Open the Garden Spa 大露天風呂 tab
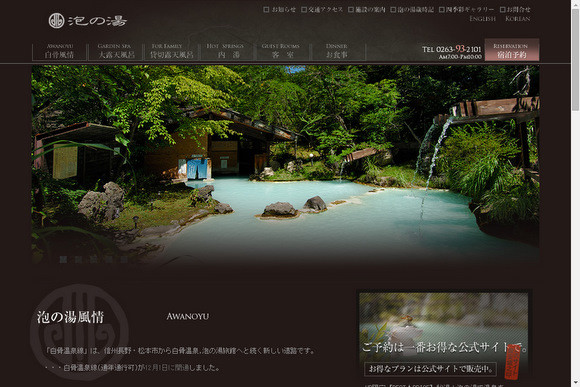580x387 pixels. tap(115, 51)
